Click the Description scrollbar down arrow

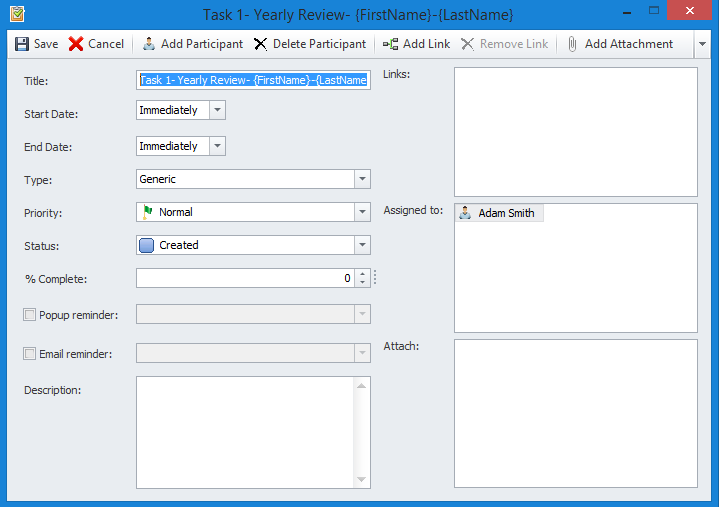click(x=362, y=480)
